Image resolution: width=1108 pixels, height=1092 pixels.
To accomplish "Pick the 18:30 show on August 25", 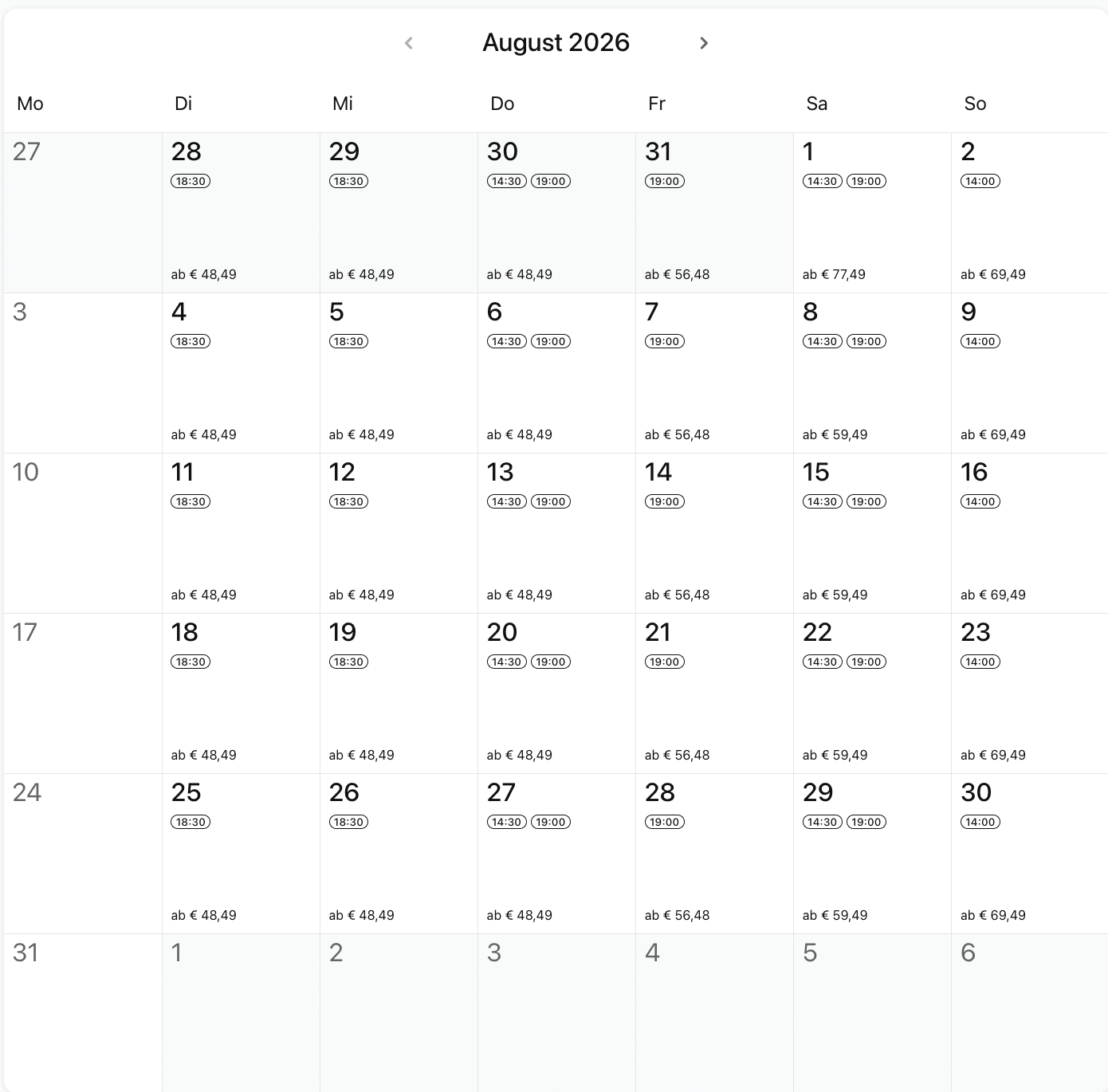I will (x=191, y=822).
